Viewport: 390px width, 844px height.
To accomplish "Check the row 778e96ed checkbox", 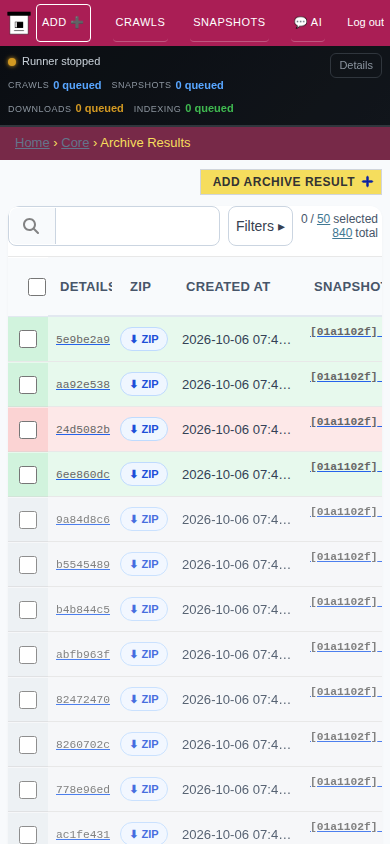I will coord(28,790).
